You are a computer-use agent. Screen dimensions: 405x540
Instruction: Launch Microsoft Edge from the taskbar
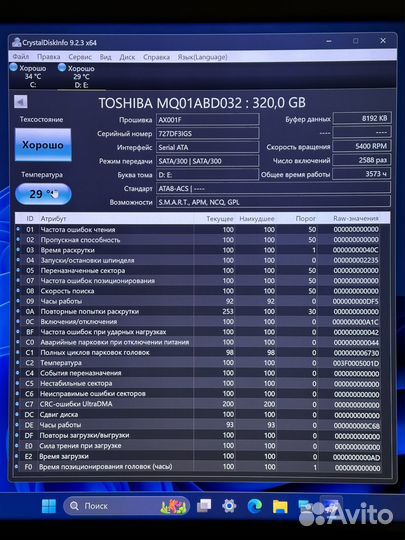tap(255, 506)
